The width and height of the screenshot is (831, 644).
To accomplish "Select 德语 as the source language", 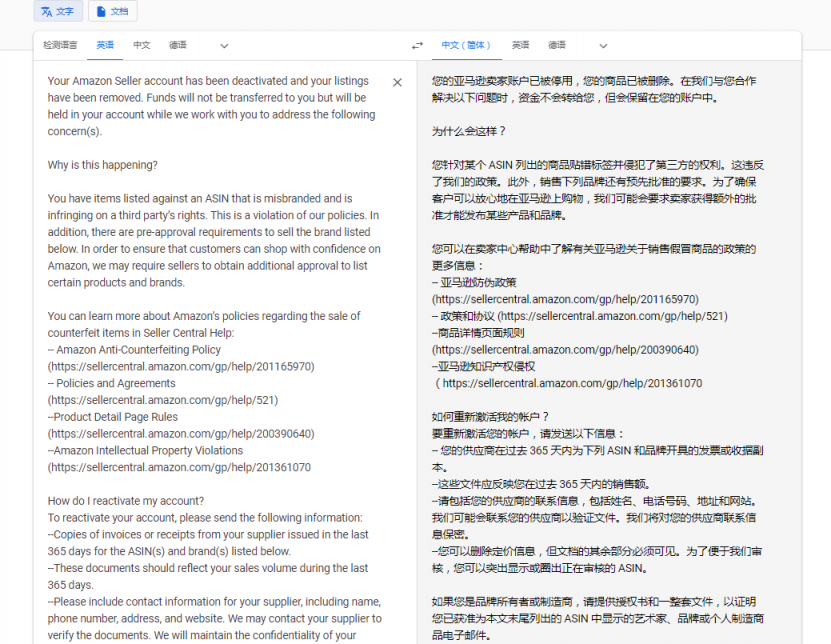I will click(178, 45).
